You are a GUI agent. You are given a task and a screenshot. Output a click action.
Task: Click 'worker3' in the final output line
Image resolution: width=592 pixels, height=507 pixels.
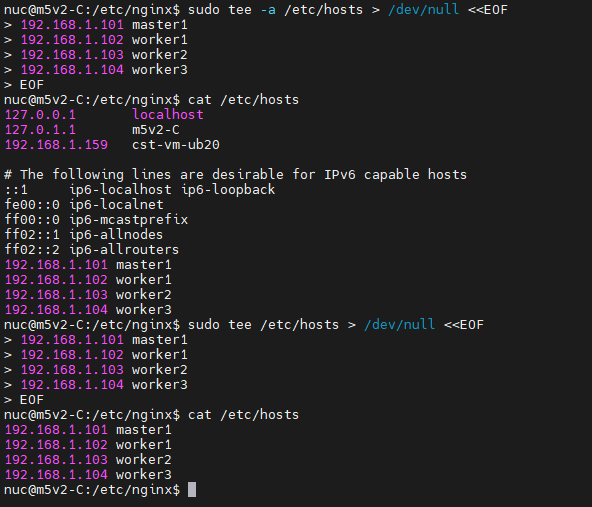pos(143,475)
